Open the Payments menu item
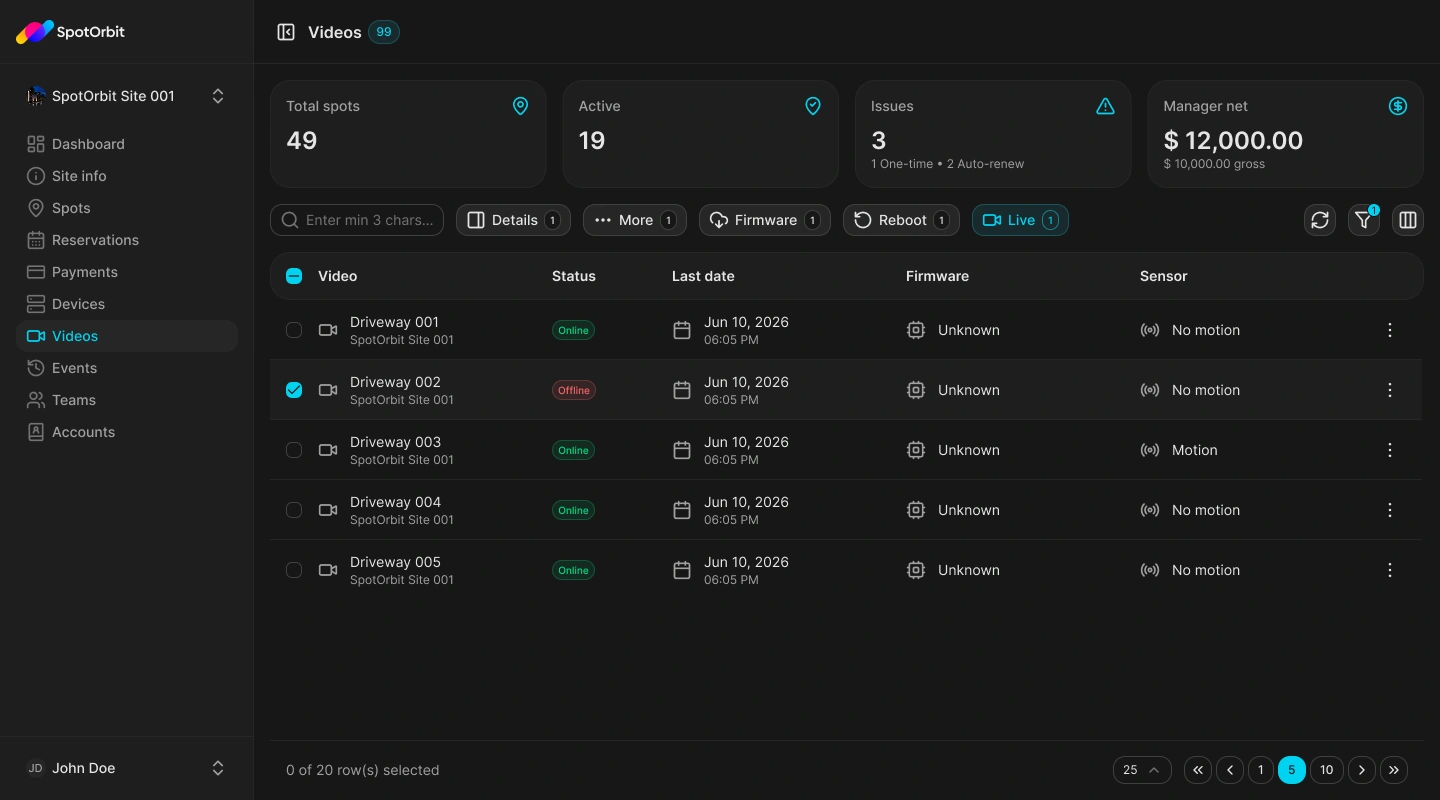Screen dimensions: 1440x800 127,272
